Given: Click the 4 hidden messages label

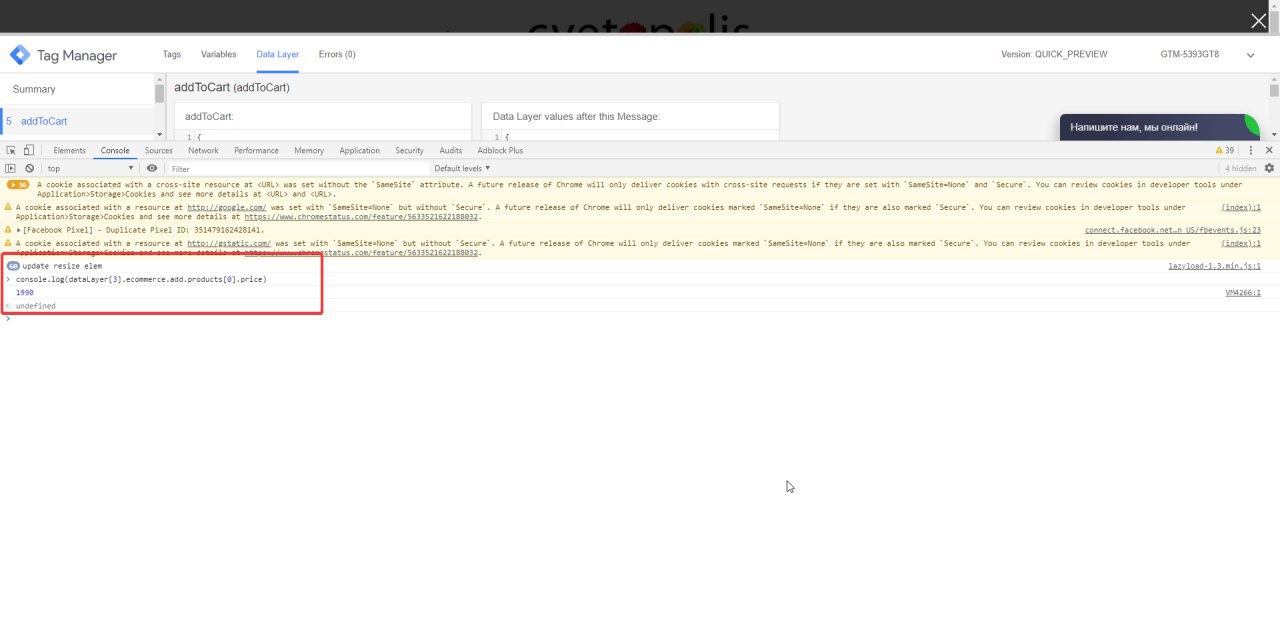Looking at the screenshot, I should [x=1241, y=168].
